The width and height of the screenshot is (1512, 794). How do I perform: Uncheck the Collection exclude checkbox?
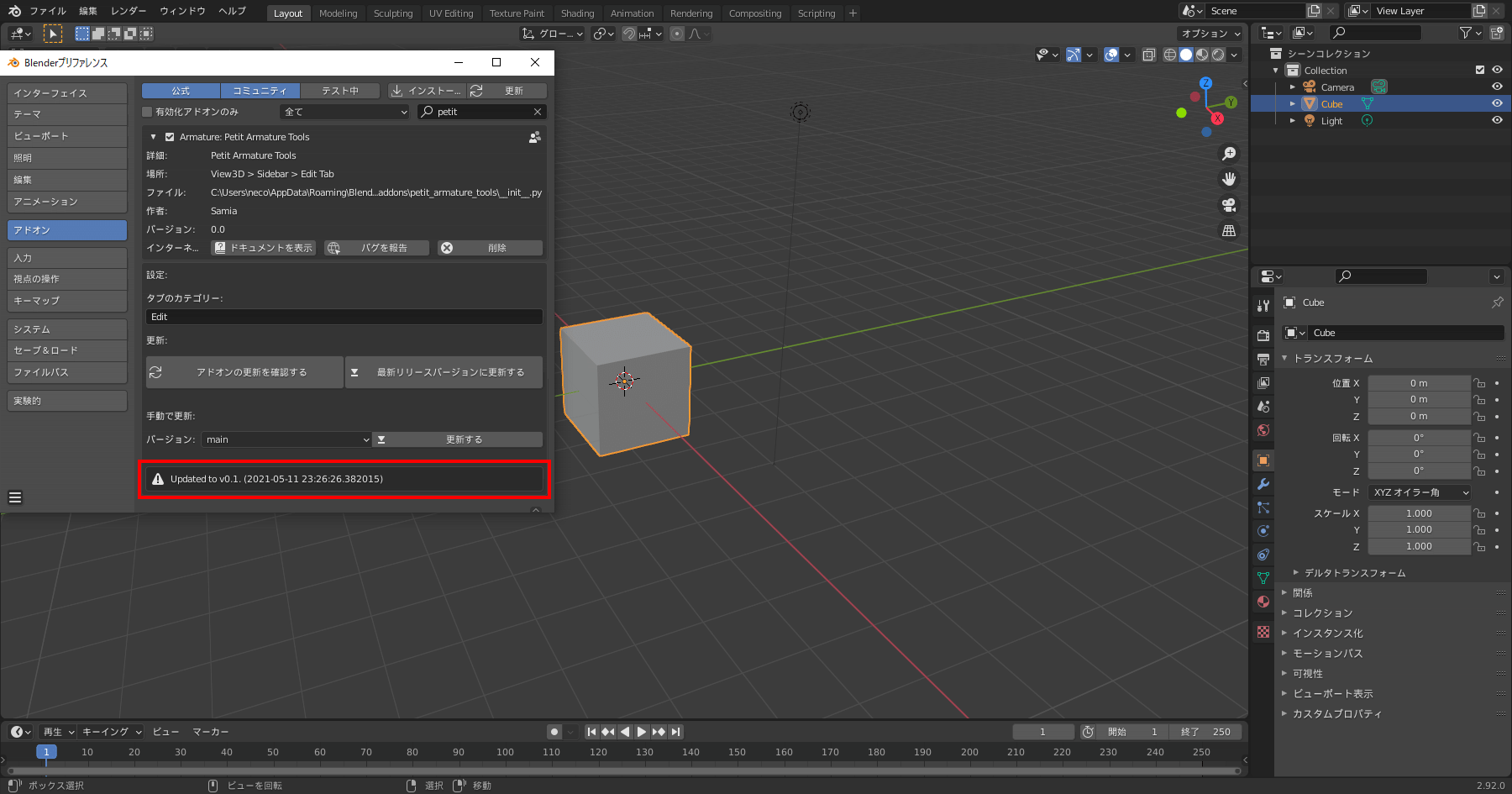[x=1480, y=70]
